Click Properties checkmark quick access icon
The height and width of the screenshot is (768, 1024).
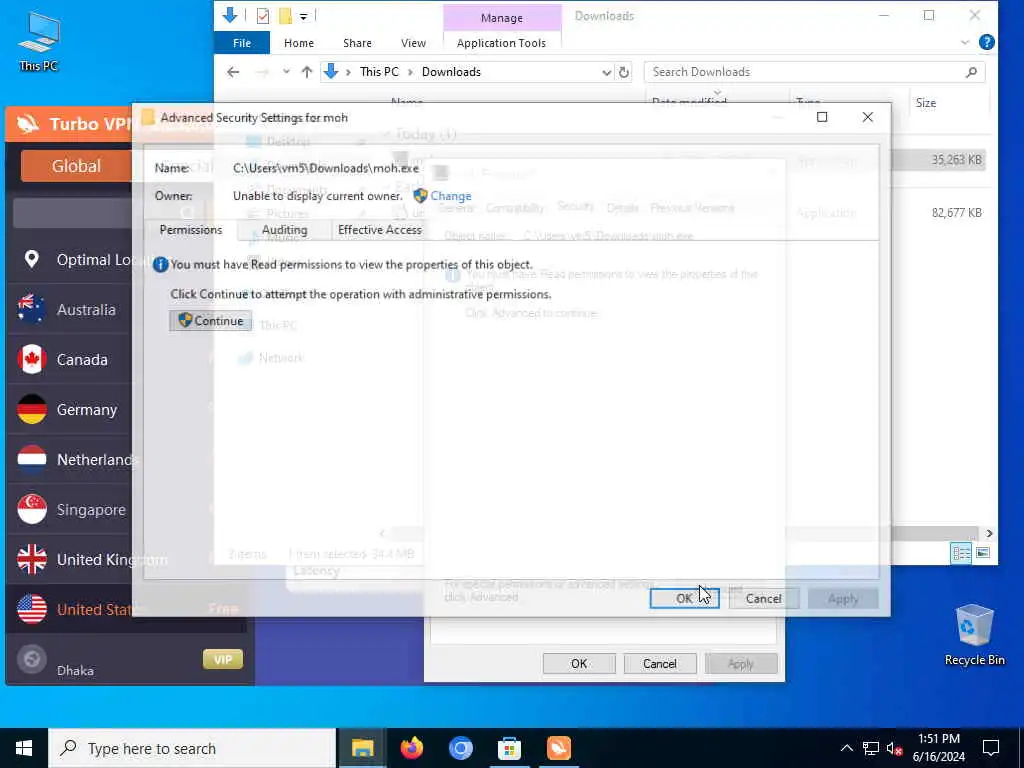pos(263,16)
